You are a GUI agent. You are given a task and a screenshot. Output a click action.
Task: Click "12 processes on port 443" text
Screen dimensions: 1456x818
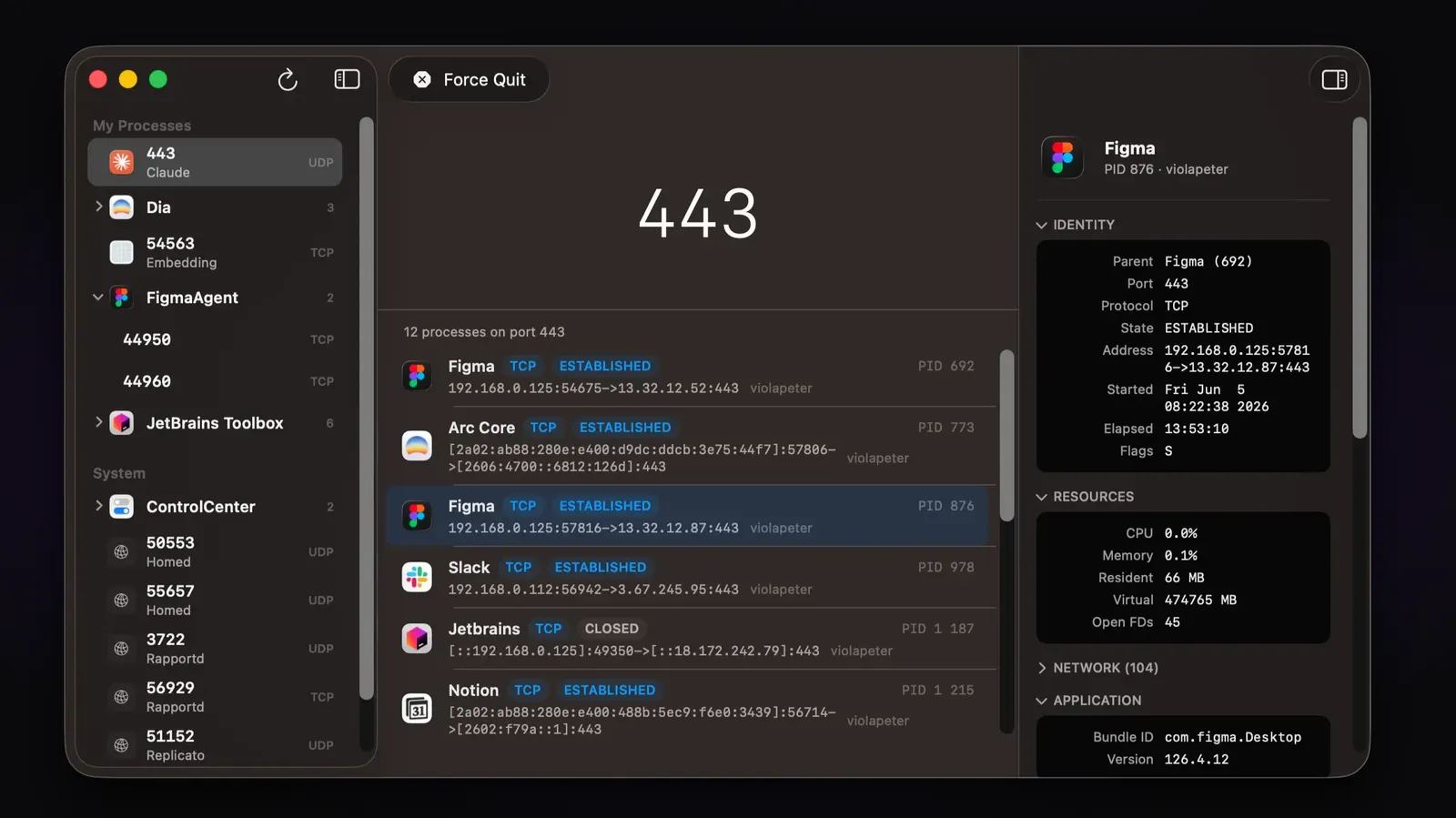click(x=484, y=332)
